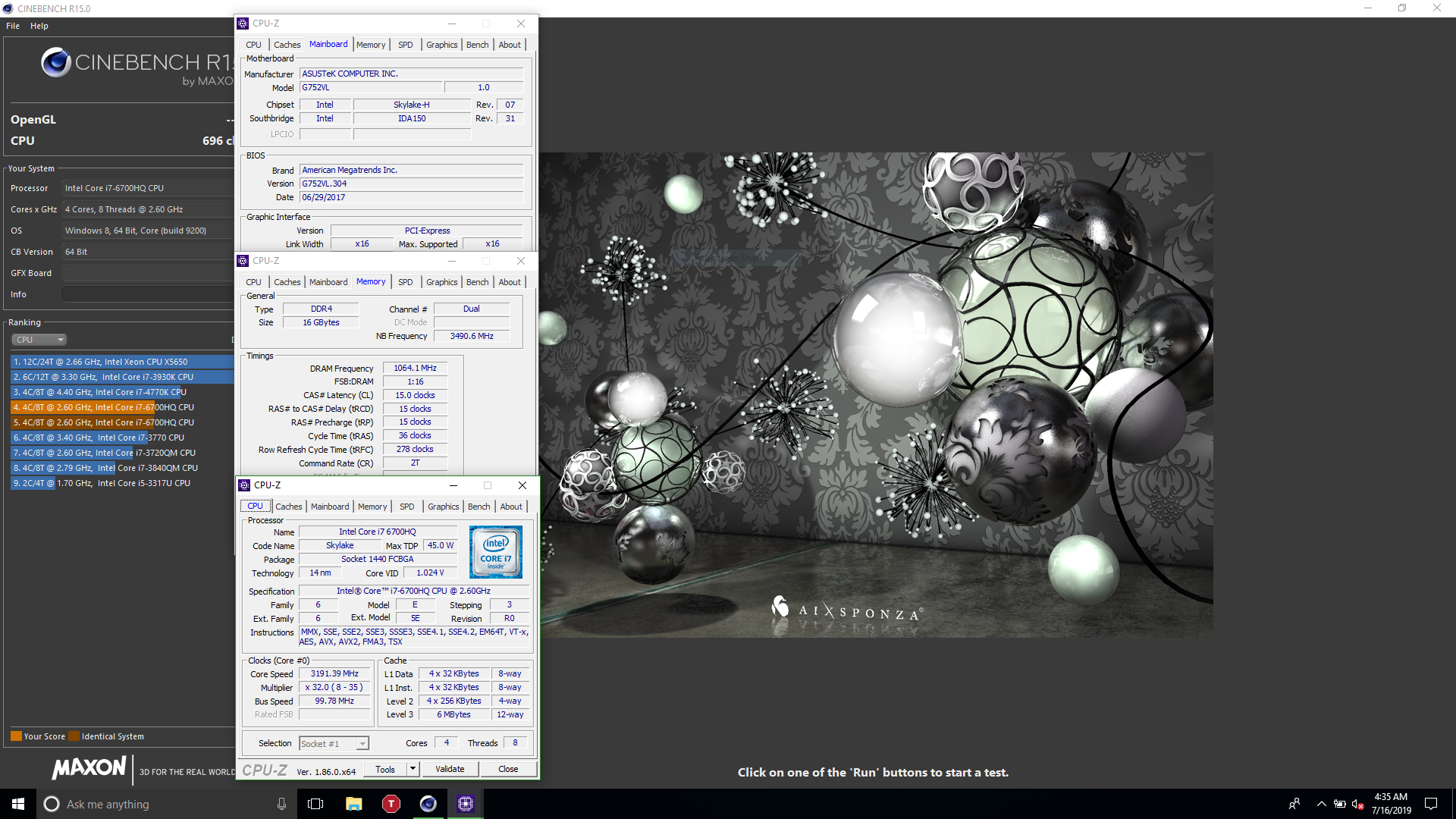The width and height of the screenshot is (1456, 819).
Task: Select the Core i7-4770K ranking row
Action: click(122, 392)
